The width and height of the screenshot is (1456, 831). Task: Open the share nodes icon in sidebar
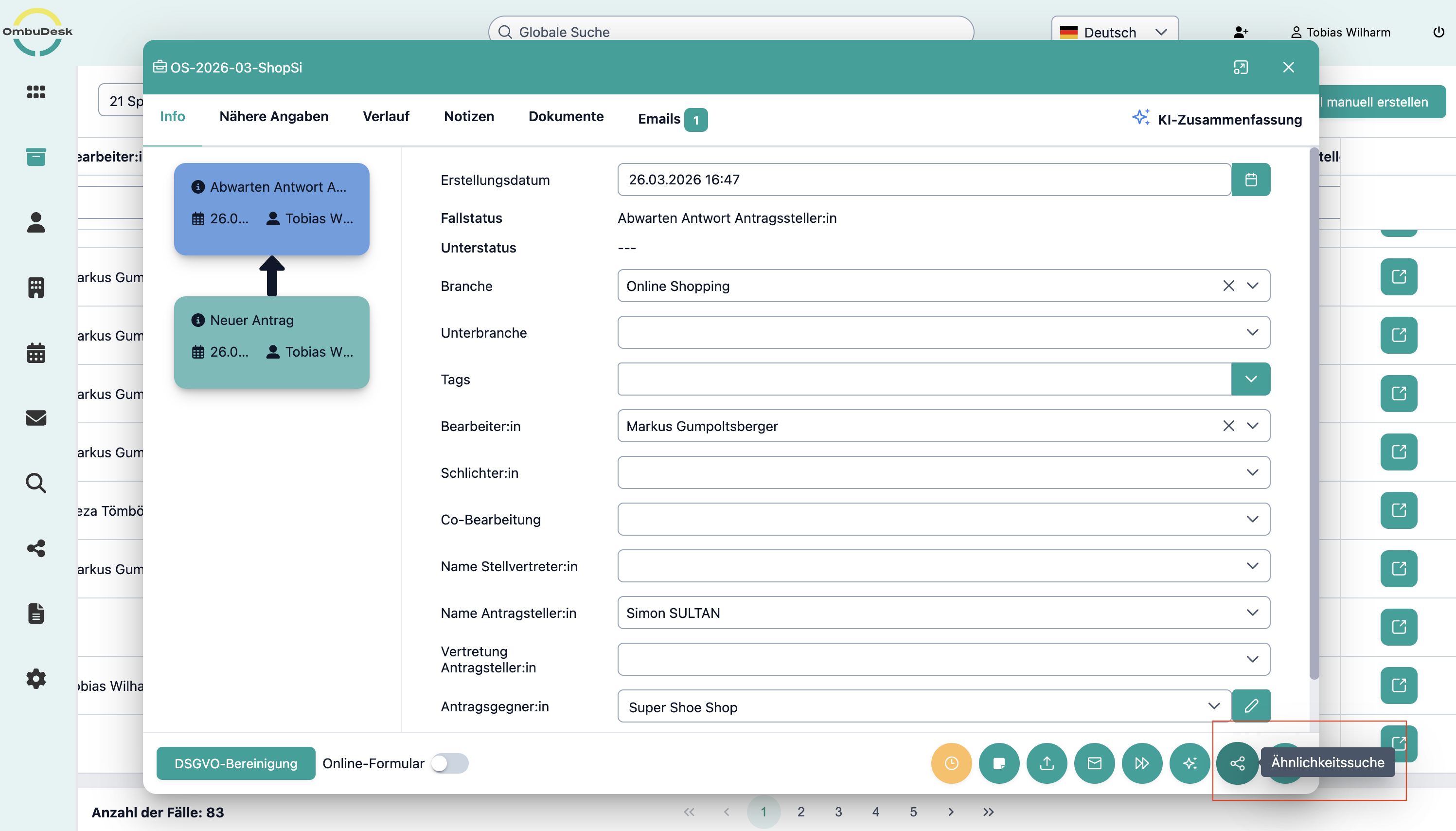click(36, 548)
